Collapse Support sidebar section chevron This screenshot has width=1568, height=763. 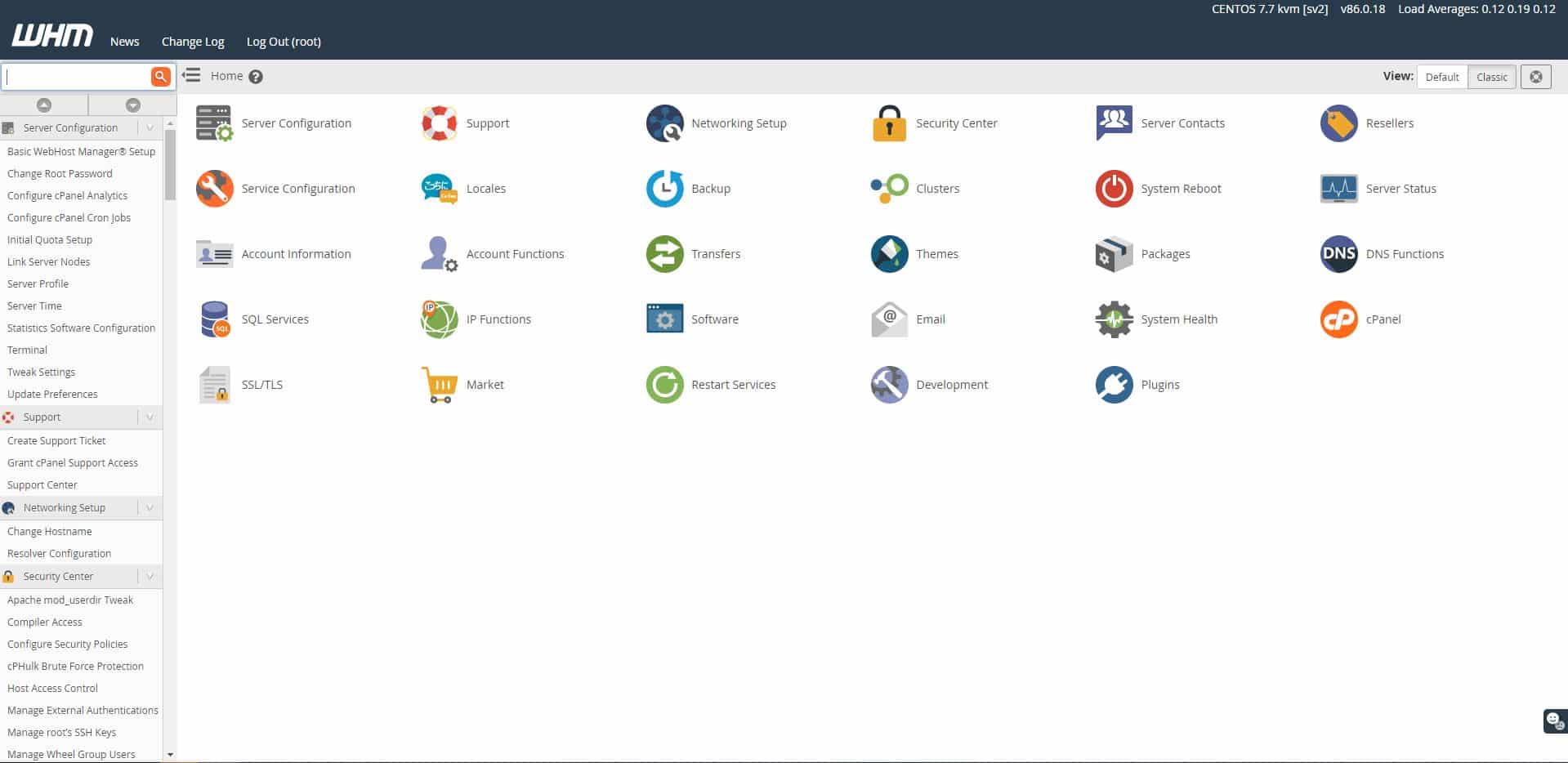coord(150,417)
